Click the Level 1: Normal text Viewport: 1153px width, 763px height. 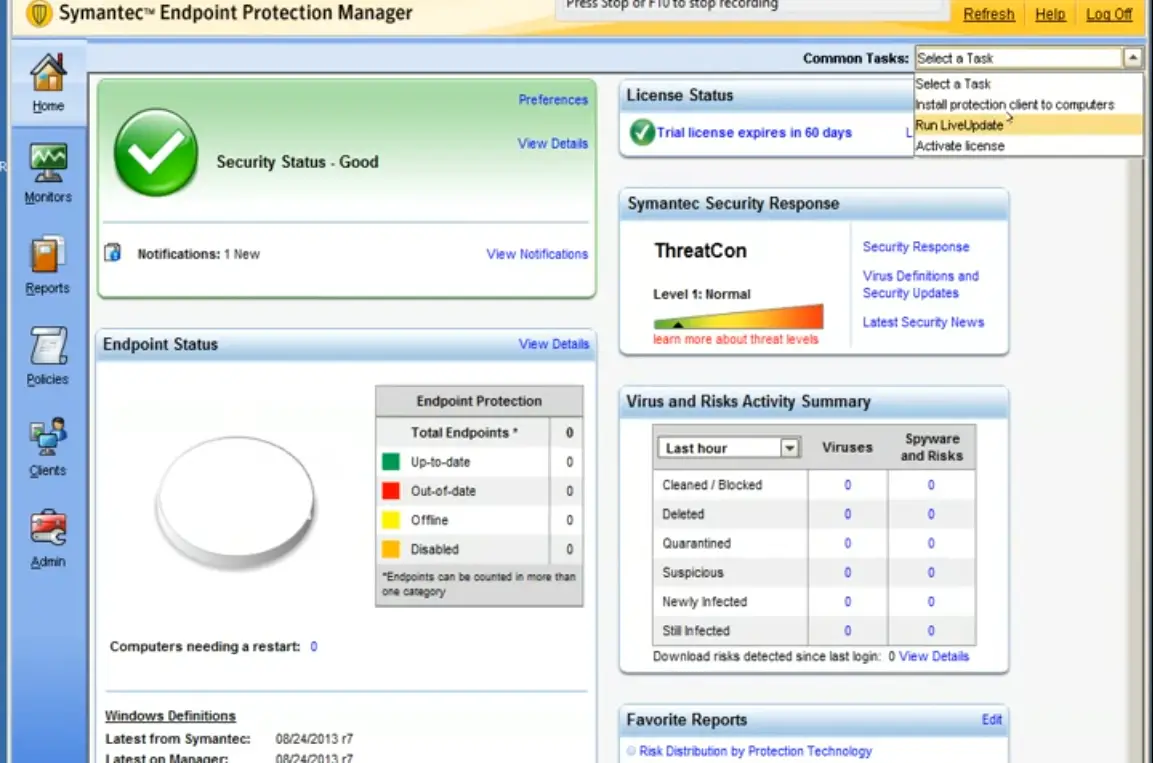pos(702,294)
